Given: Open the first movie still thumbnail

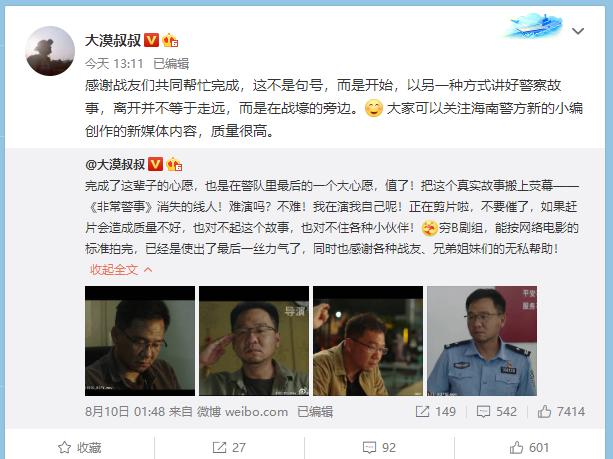Looking at the screenshot, I should point(140,341).
